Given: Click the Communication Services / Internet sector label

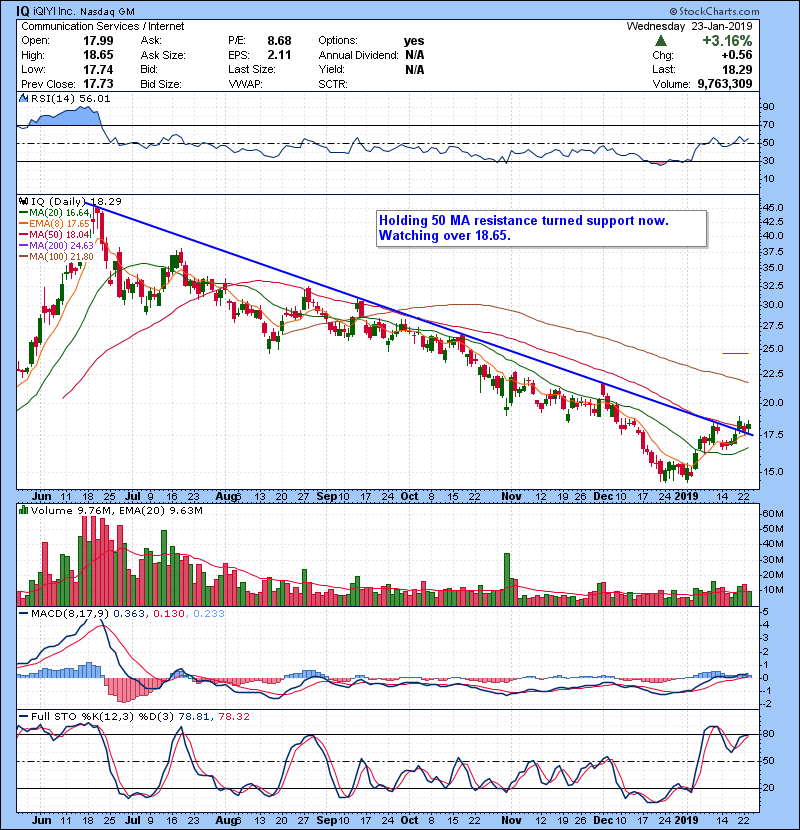Looking at the screenshot, I should click(x=103, y=26).
